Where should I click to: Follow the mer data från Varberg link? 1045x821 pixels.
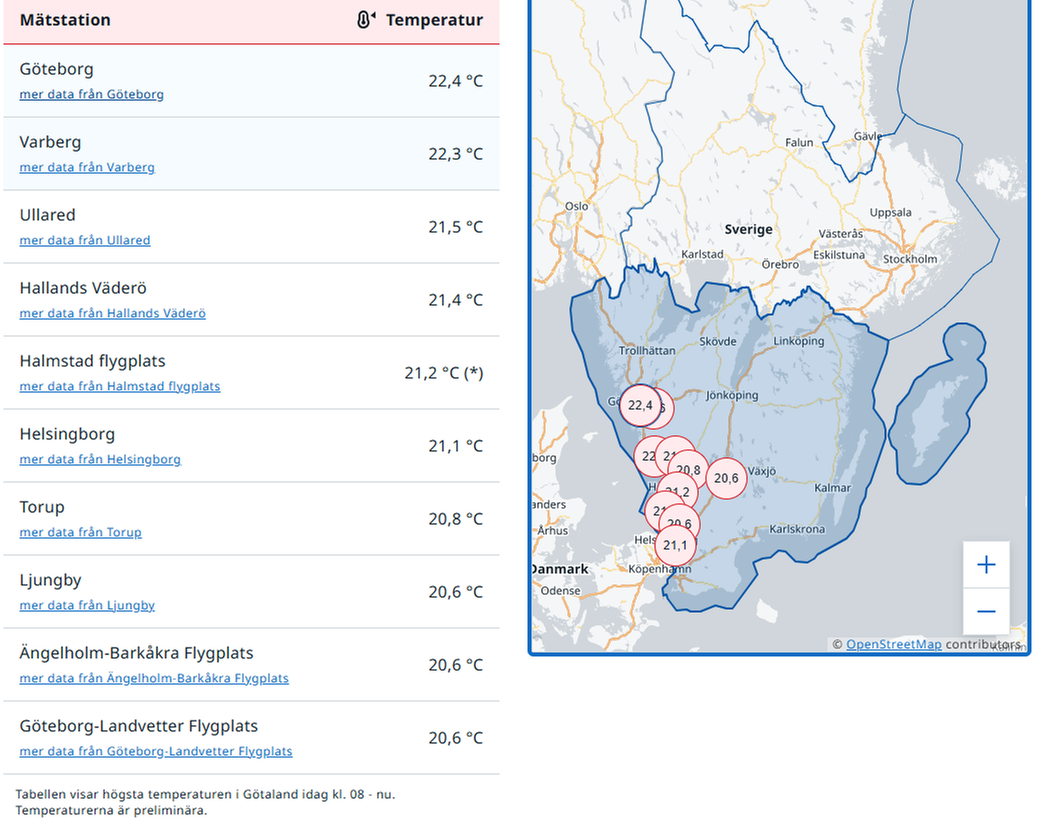pyautogui.click(x=87, y=167)
